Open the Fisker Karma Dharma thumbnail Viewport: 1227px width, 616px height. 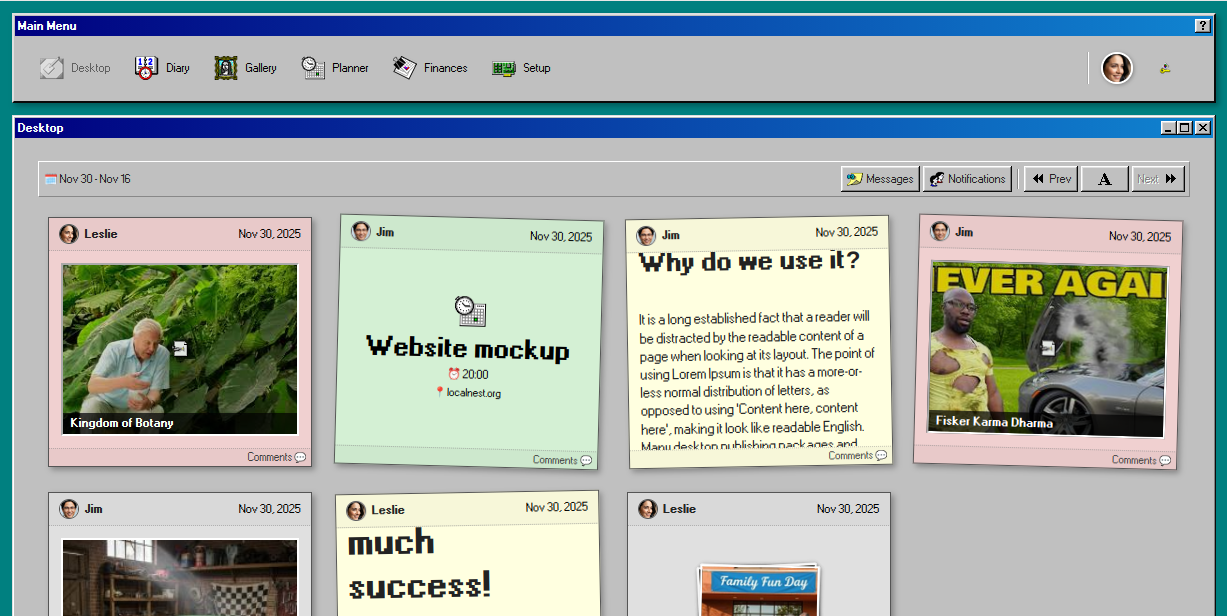1048,348
